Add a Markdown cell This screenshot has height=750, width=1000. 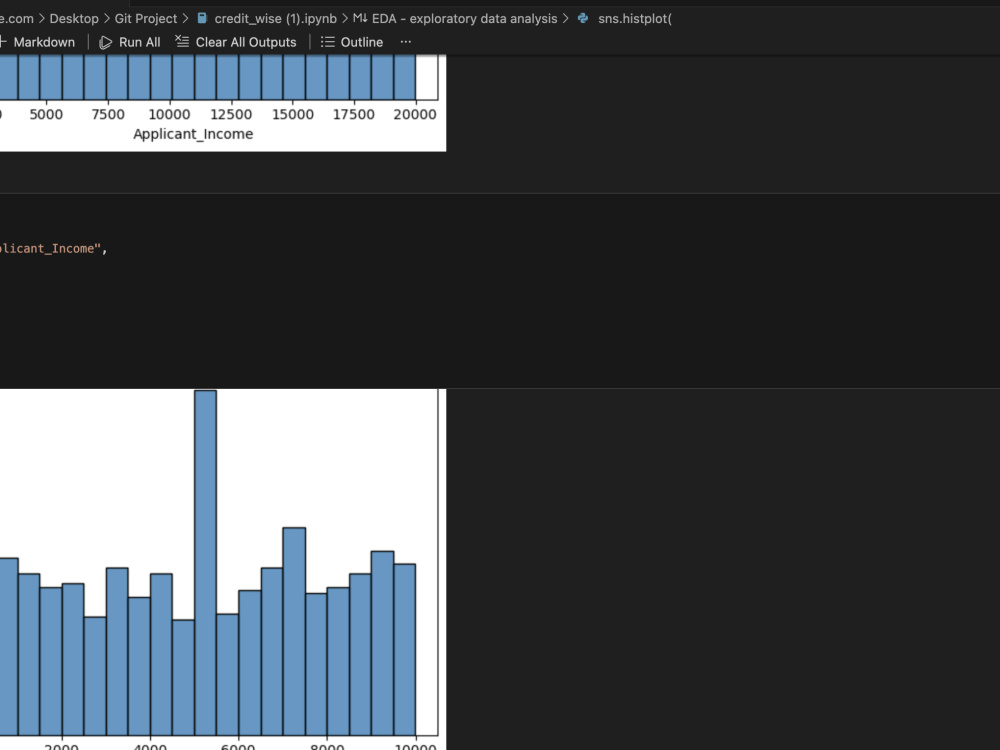pyautogui.click(x=37, y=42)
